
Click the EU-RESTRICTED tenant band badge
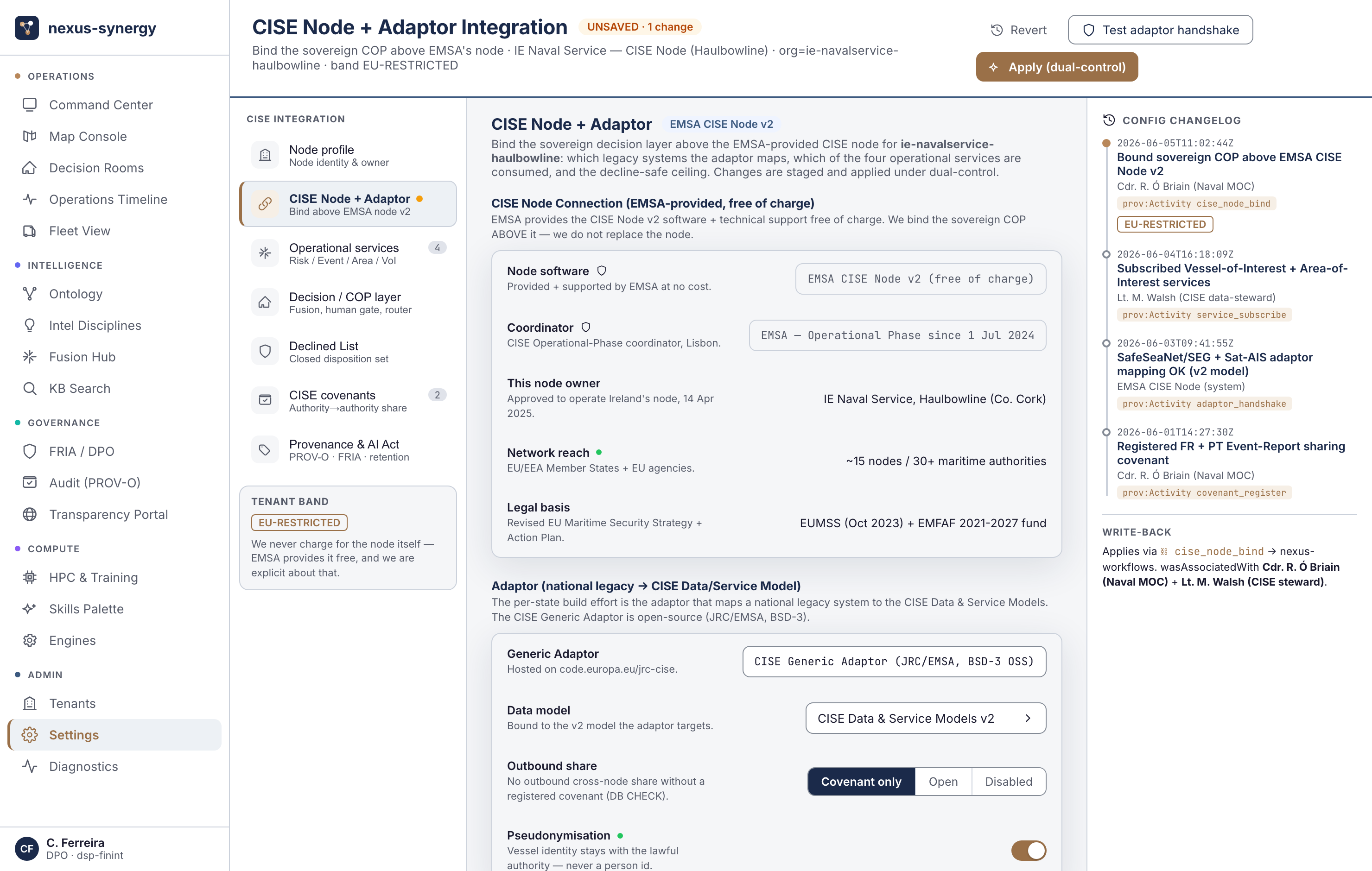[x=299, y=523]
